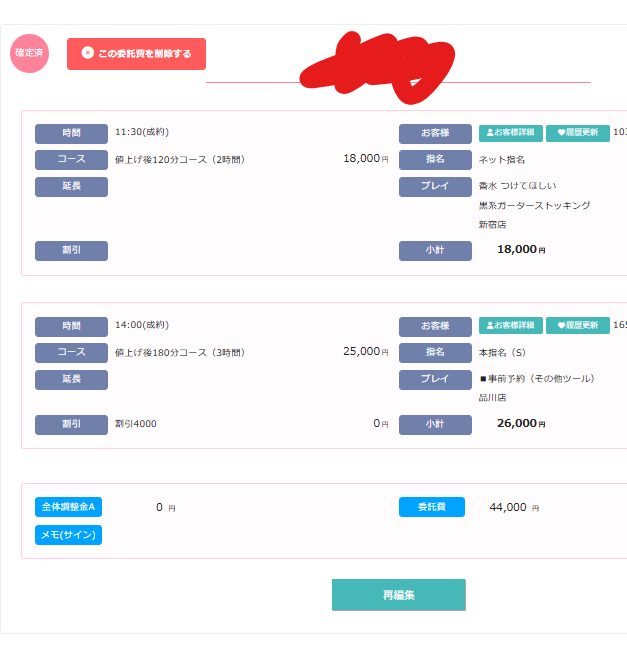Click 割引 label beside 割引4000
The width and height of the screenshot is (627, 652).
click(x=71, y=425)
